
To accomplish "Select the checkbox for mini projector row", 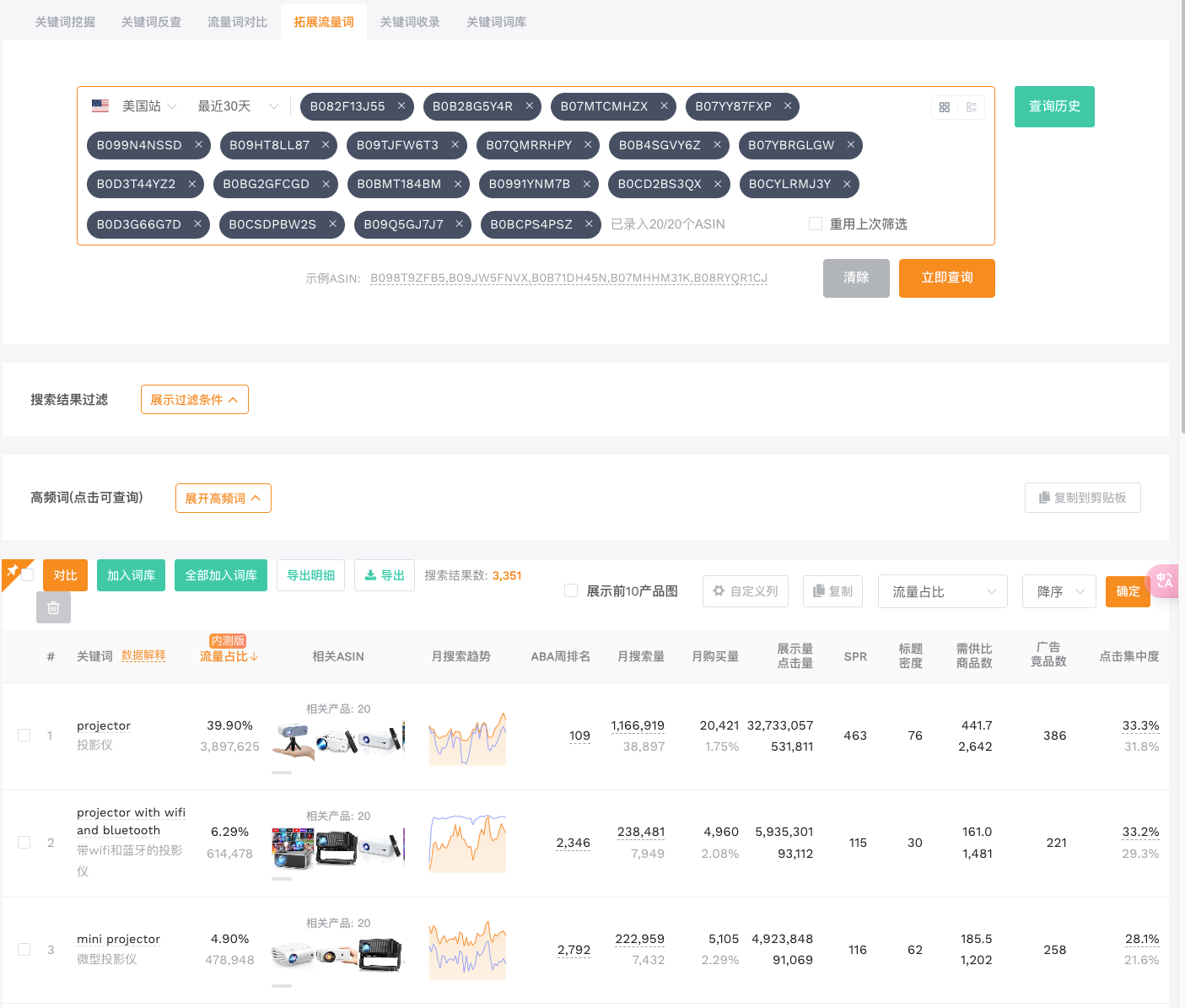I will 24,950.
